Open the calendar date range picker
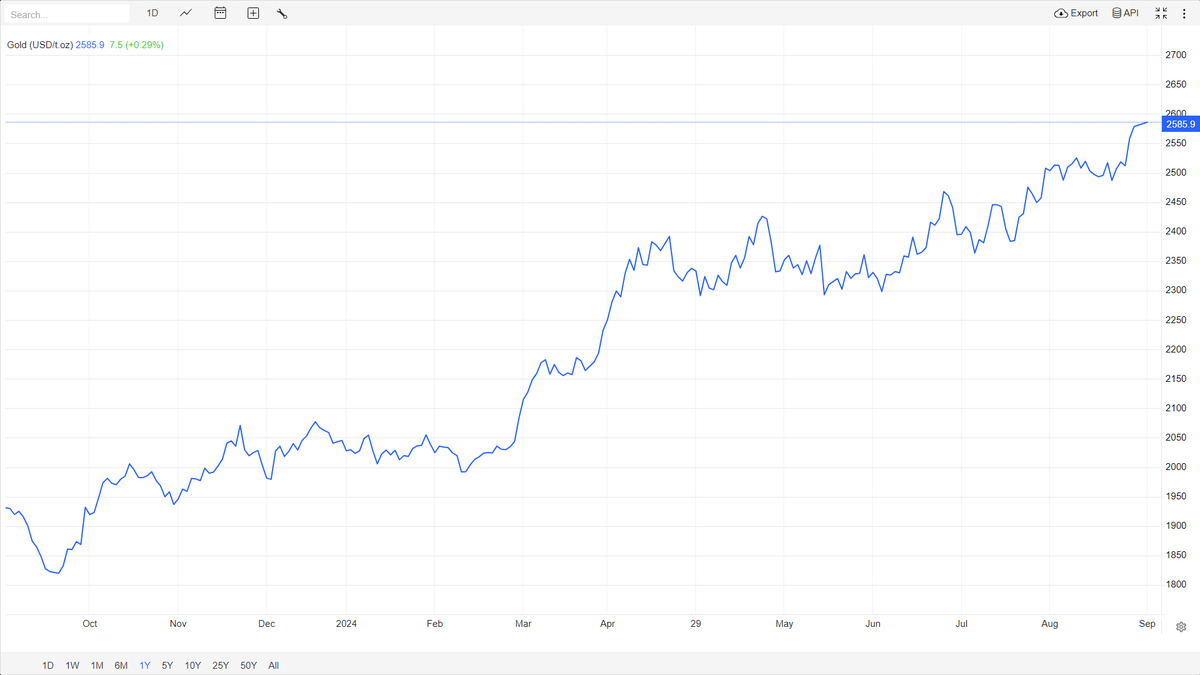The width and height of the screenshot is (1200, 675). (220, 13)
